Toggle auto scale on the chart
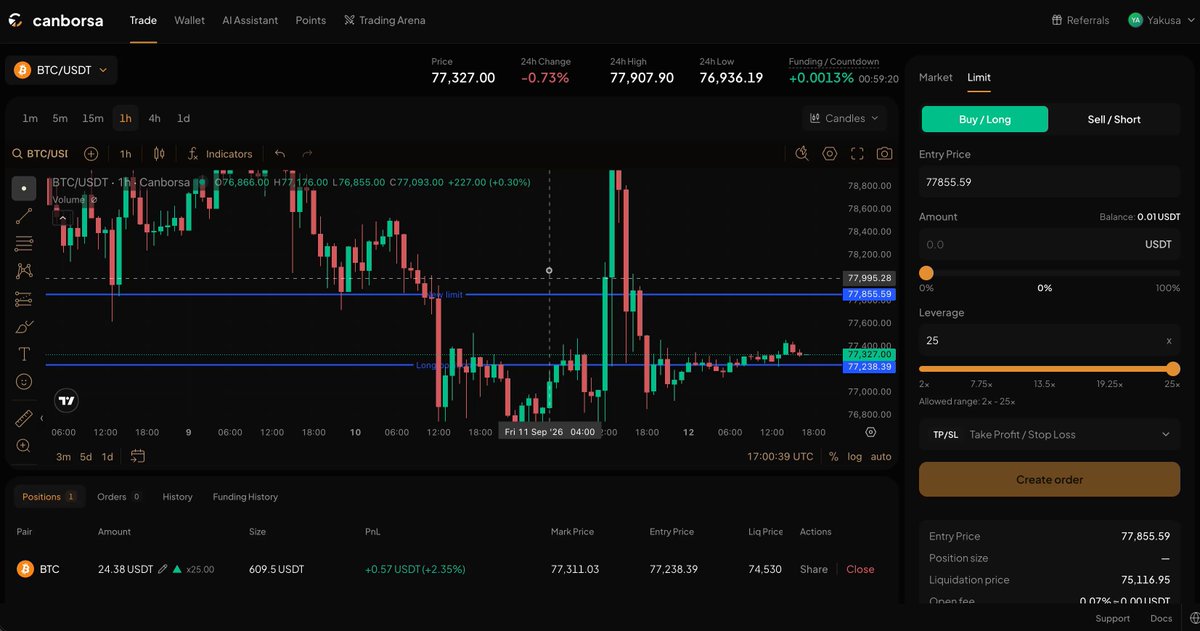Viewport: 1200px width, 631px height. tap(881, 457)
